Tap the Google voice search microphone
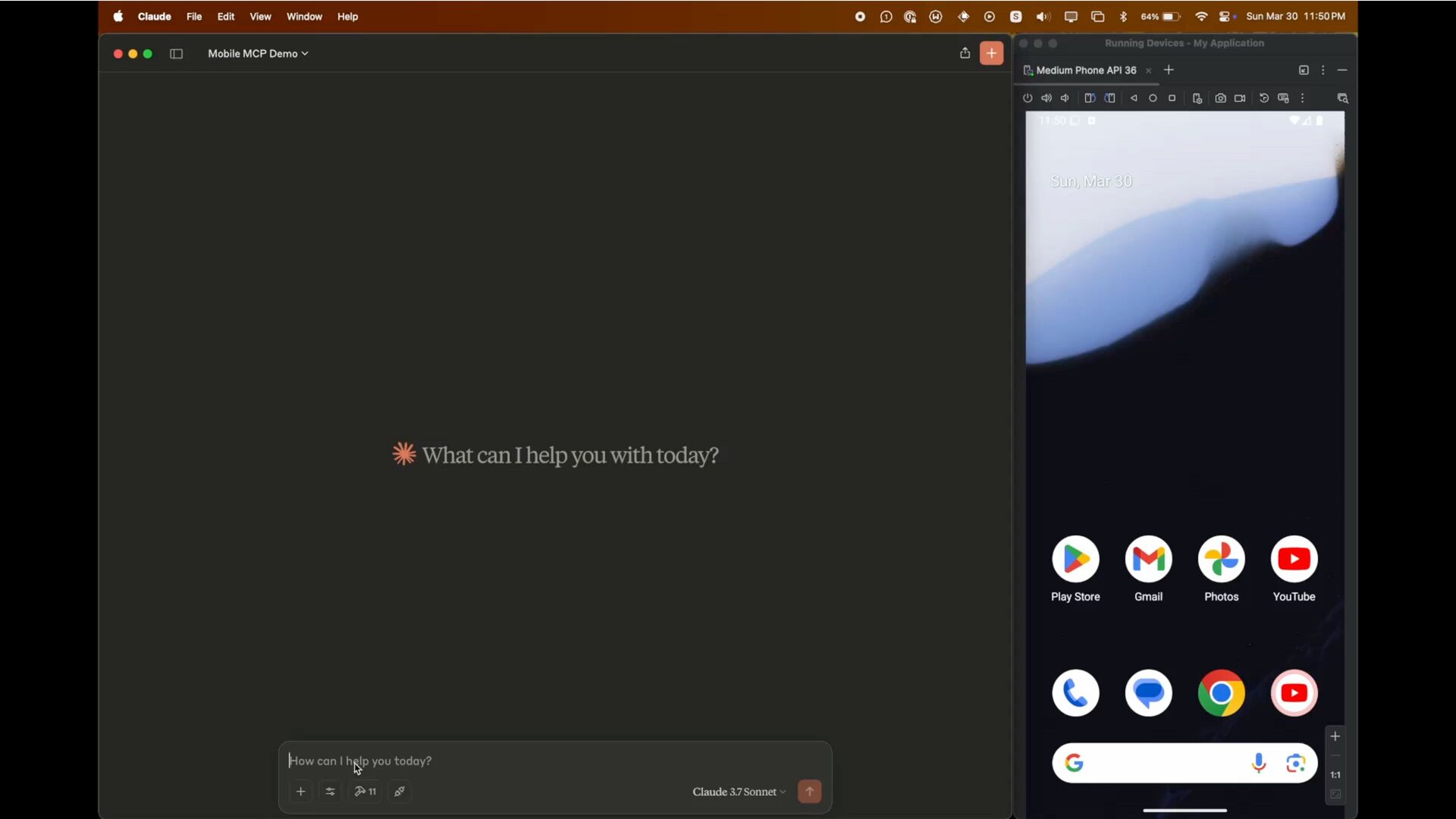The width and height of the screenshot is (1456, 819). (1259, 763)
